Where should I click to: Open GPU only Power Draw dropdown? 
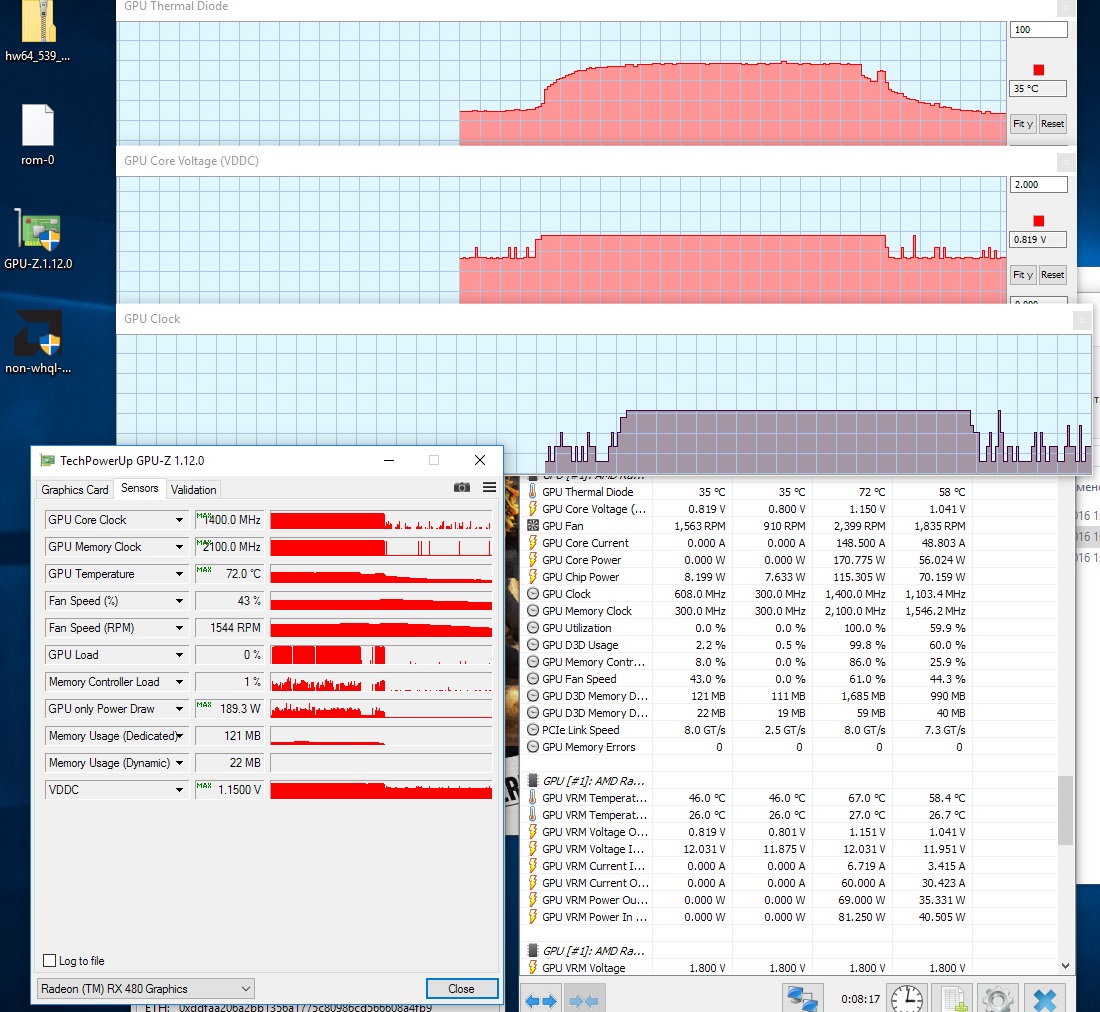180,709
